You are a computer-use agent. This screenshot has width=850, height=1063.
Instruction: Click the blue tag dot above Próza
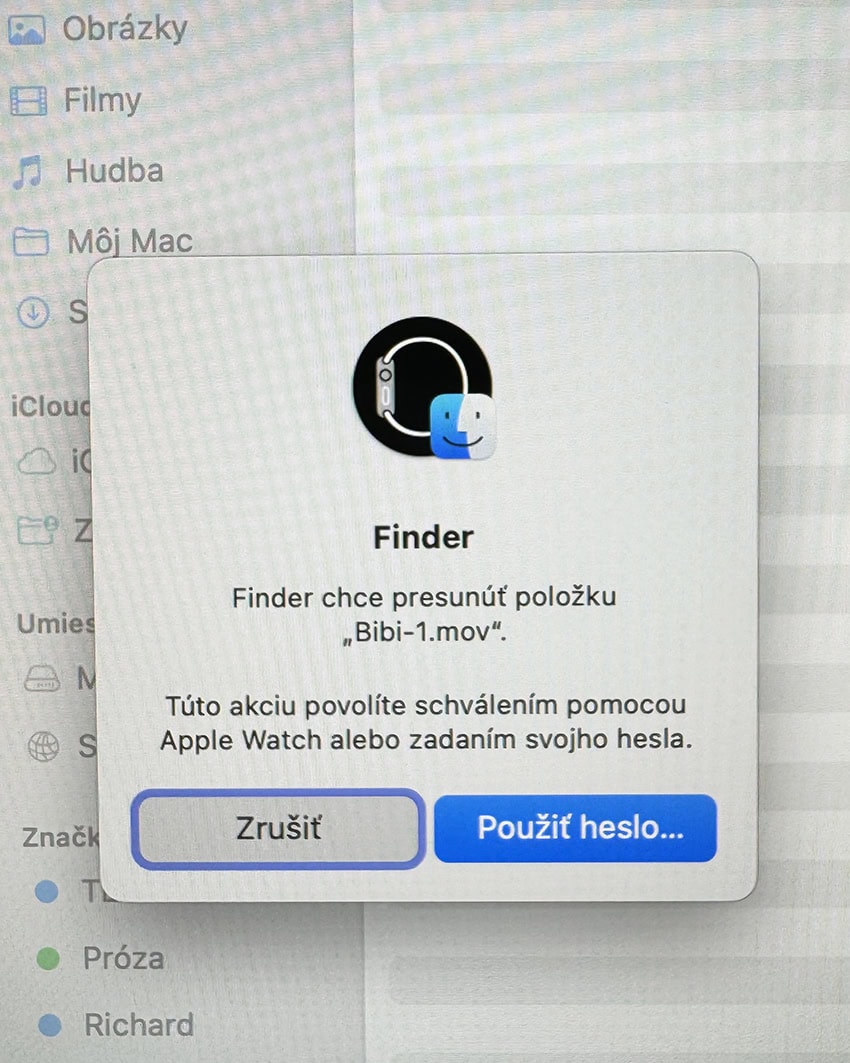(x=47, y=891)
